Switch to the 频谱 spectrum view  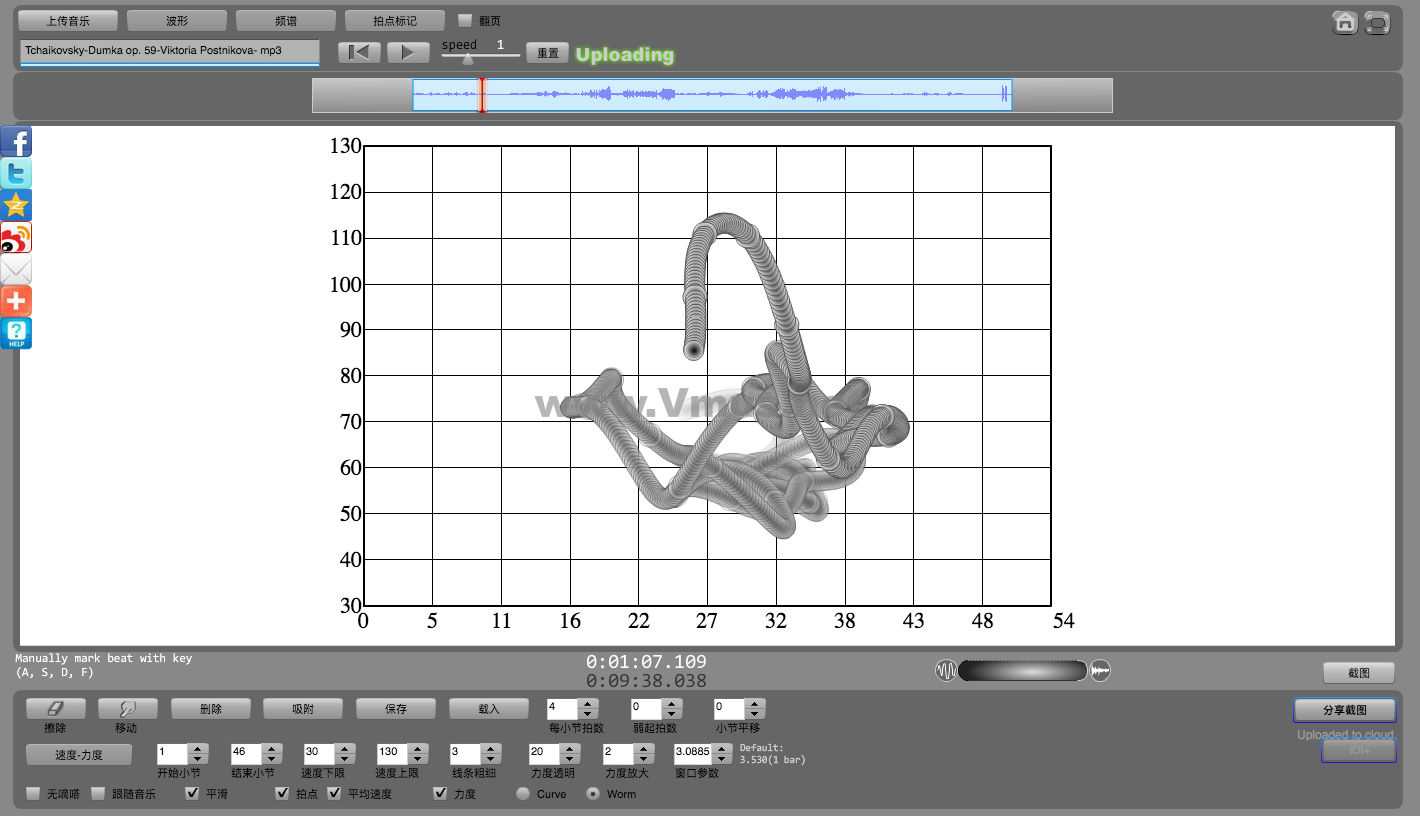point(285,20)
